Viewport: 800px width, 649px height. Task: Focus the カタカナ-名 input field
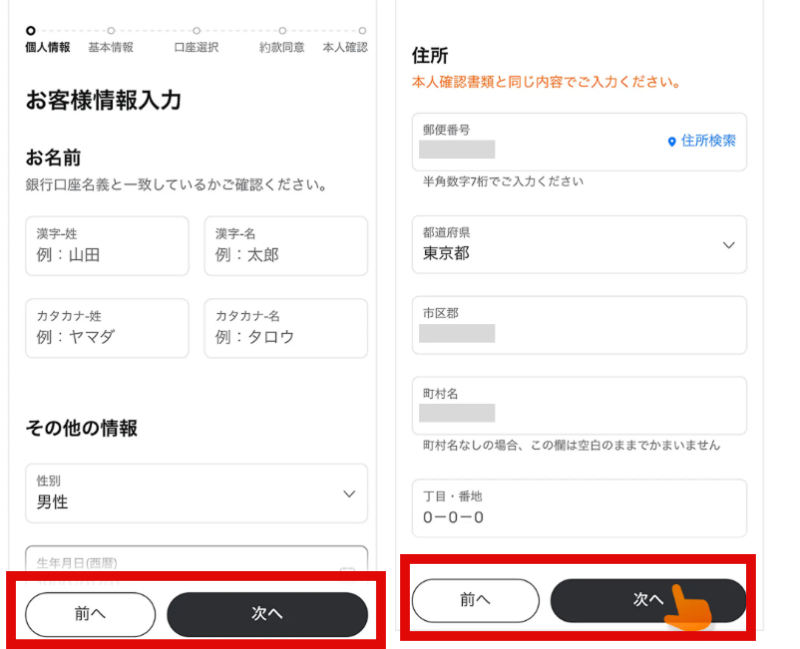coord(286,328)
